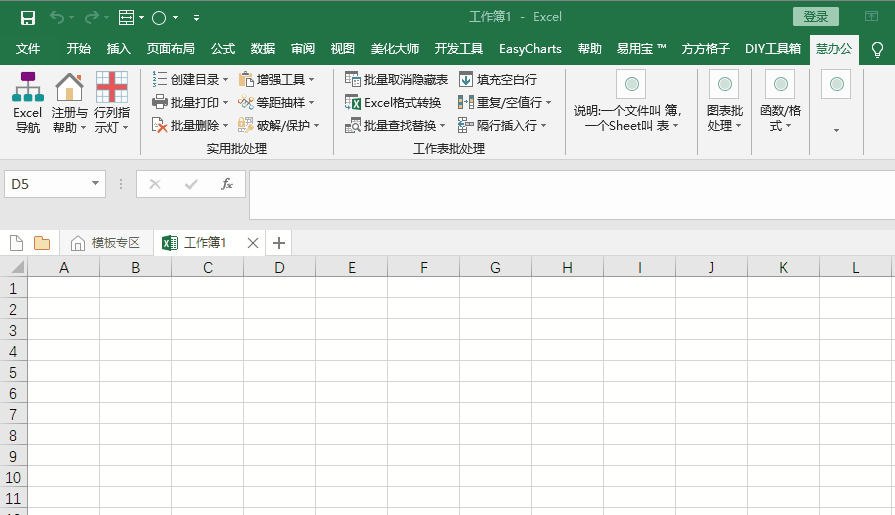
Task: Click the Undo arrow icon
Action: (x=57, y=17)
